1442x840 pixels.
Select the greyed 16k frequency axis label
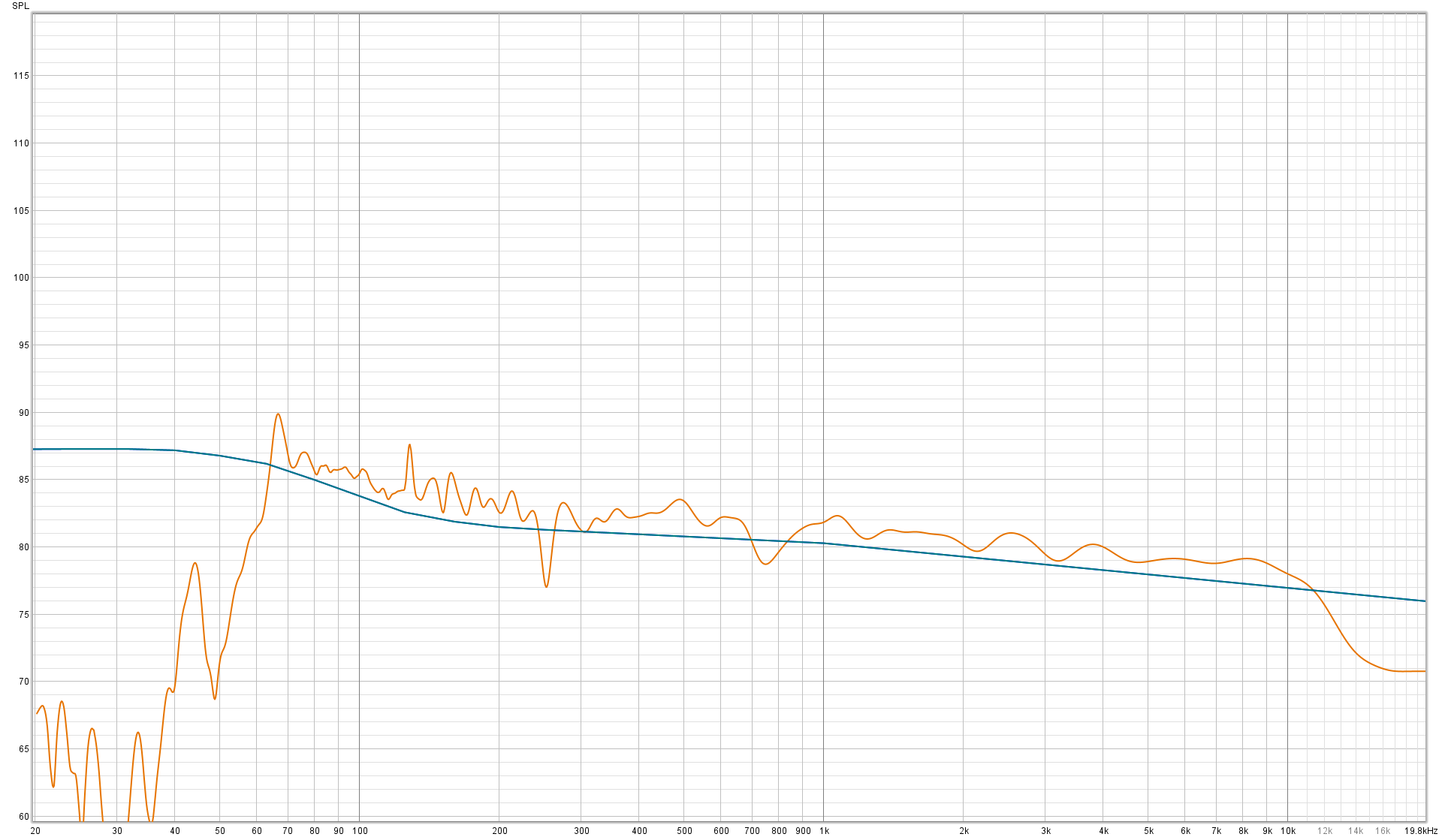coord(1383,831)
